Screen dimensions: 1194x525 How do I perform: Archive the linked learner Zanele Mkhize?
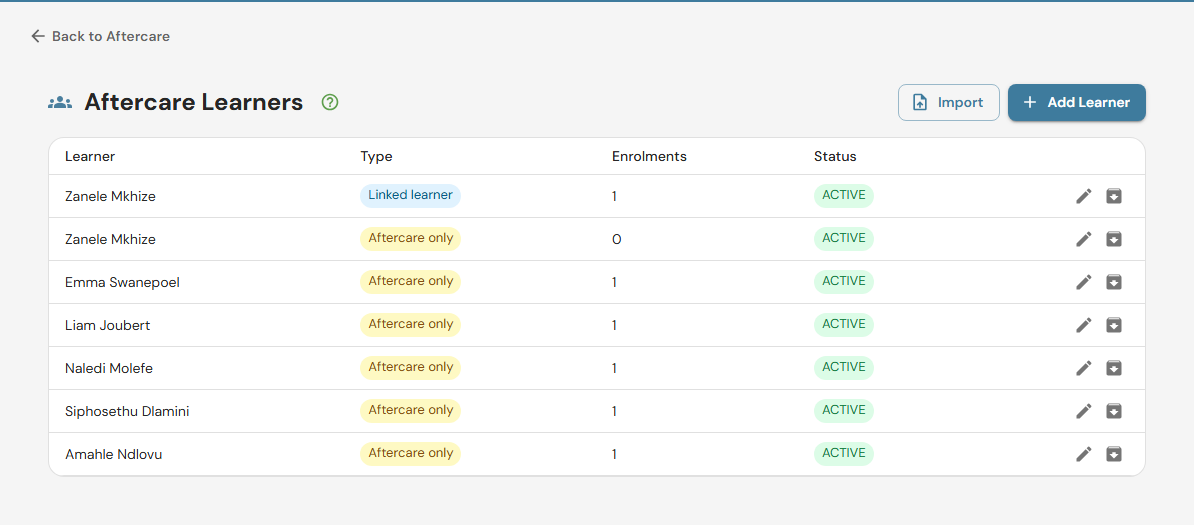tap(1114, 197)
